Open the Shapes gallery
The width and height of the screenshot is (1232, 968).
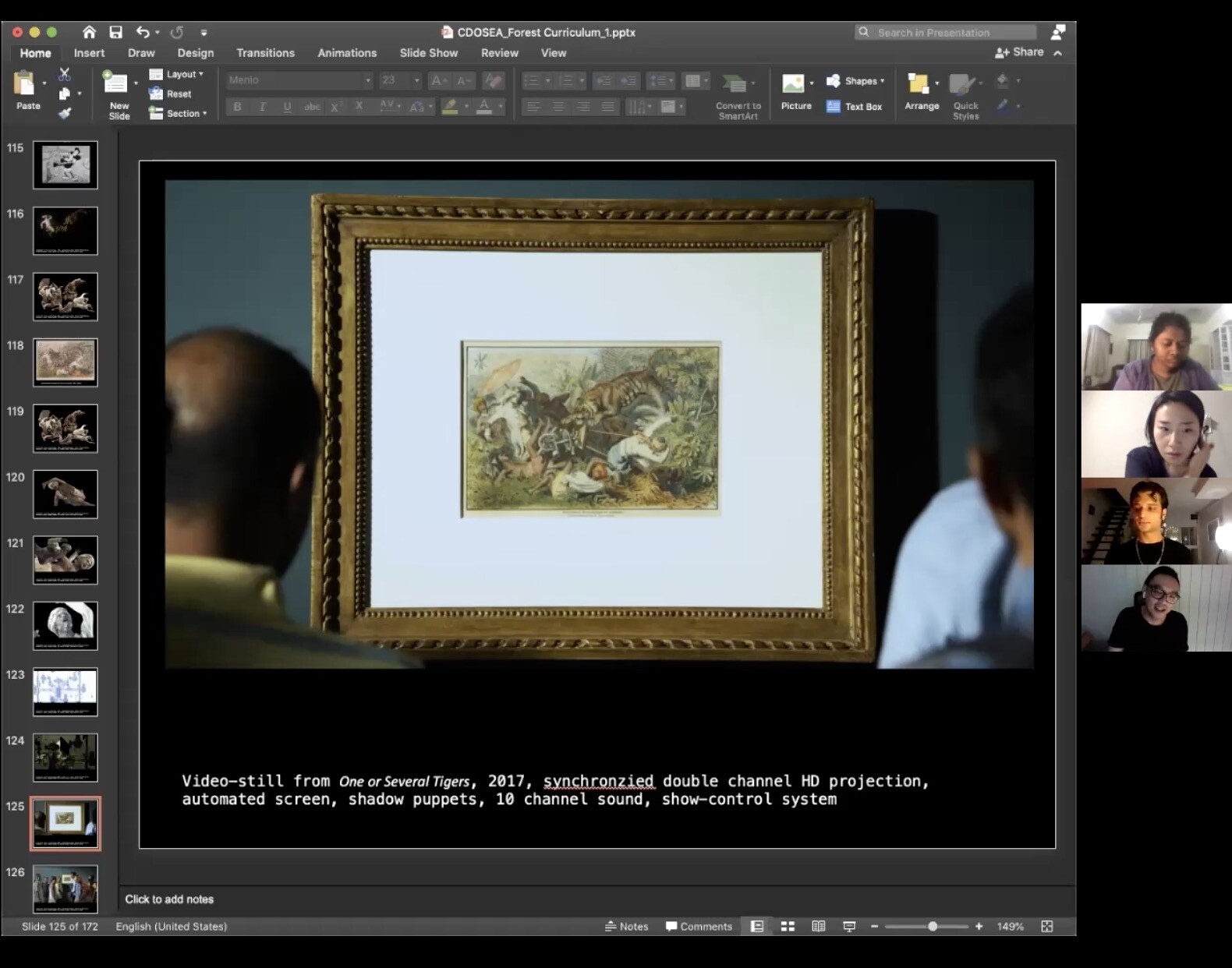pos(855,81)
